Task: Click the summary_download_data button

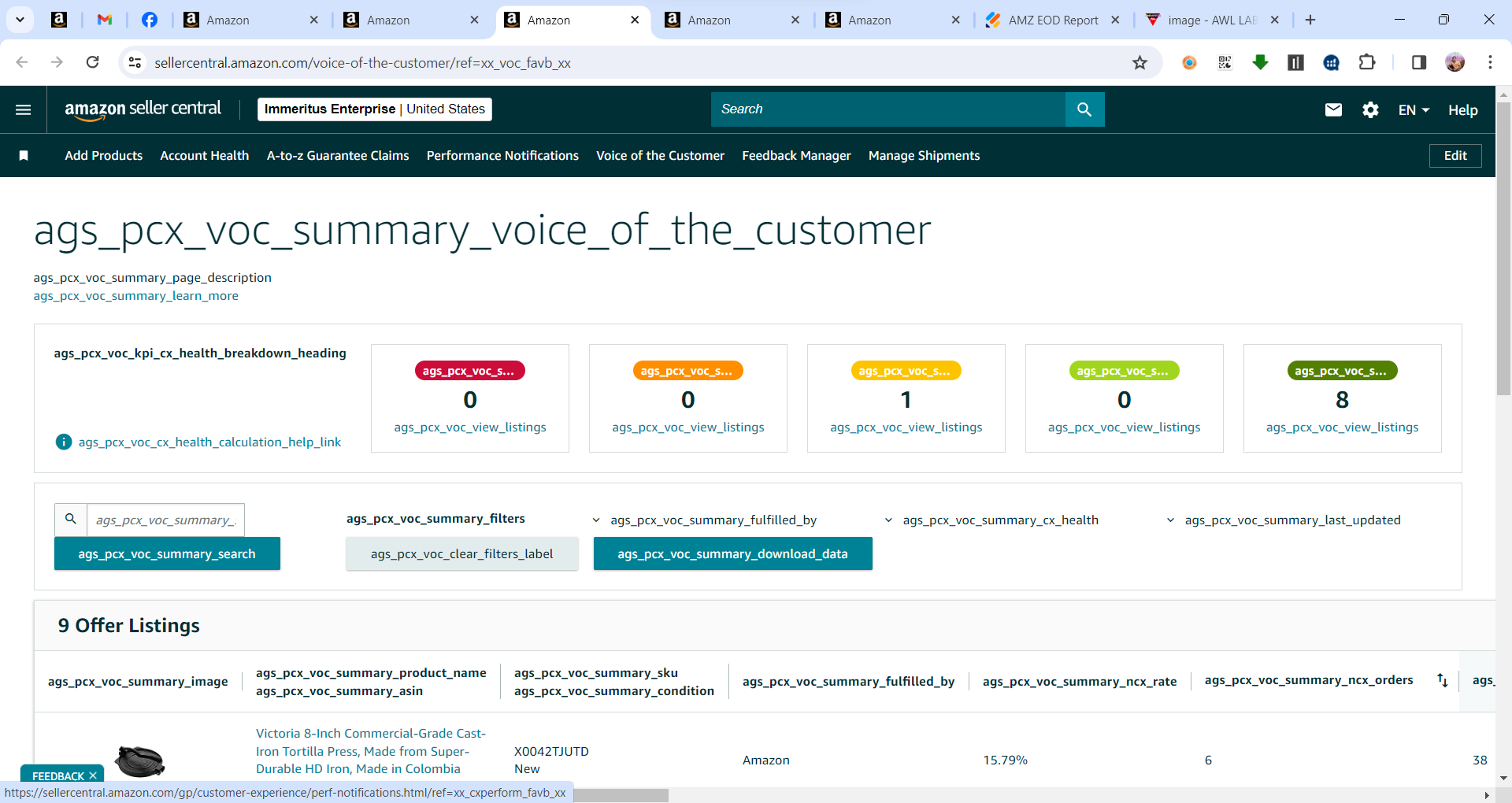Action: [732, 553]
